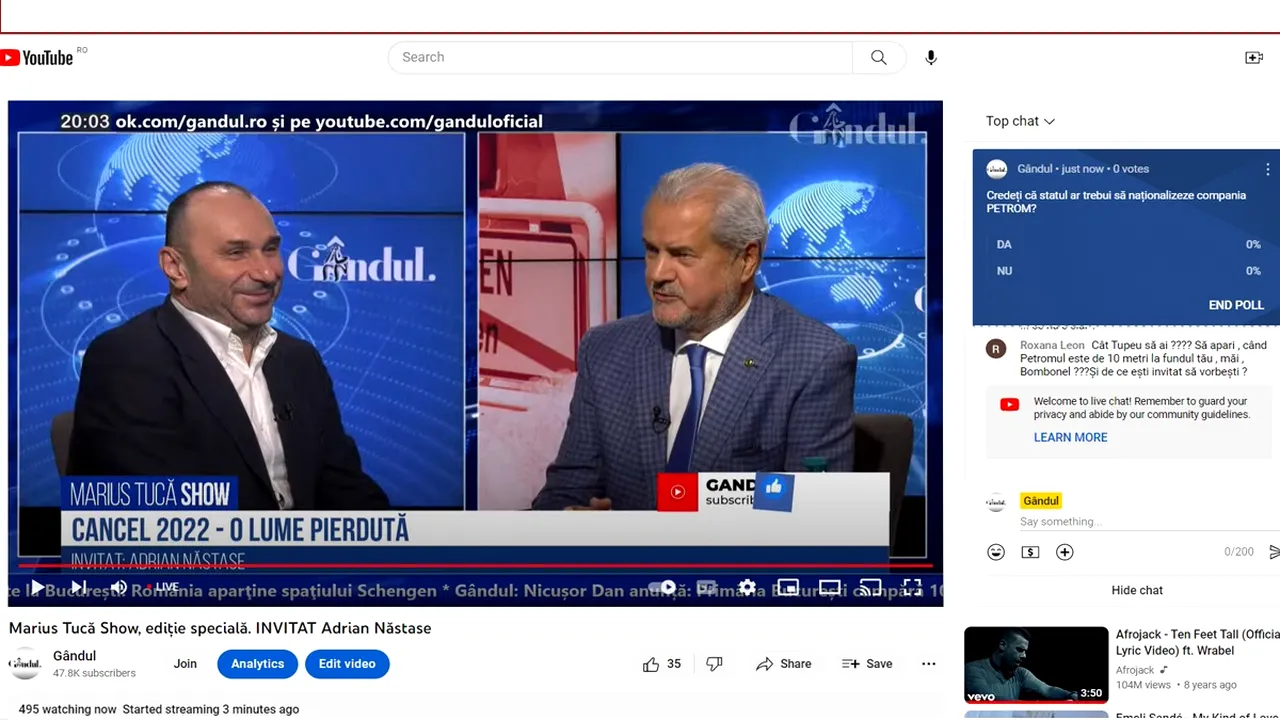Open the video's more actions ellipsis menu

(928, 663)
